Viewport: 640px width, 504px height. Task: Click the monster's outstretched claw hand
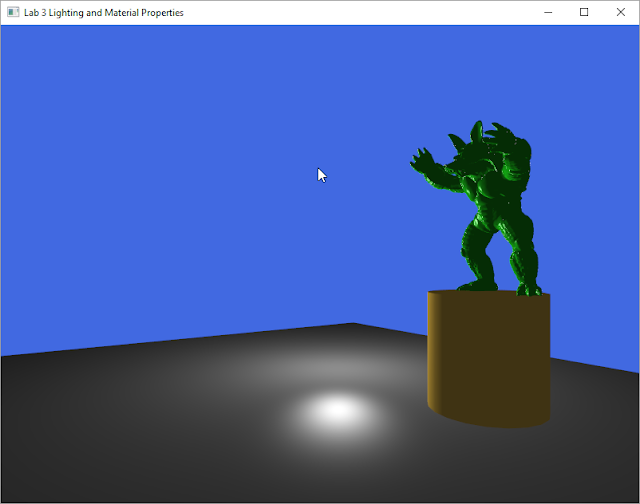coord(422,161)
